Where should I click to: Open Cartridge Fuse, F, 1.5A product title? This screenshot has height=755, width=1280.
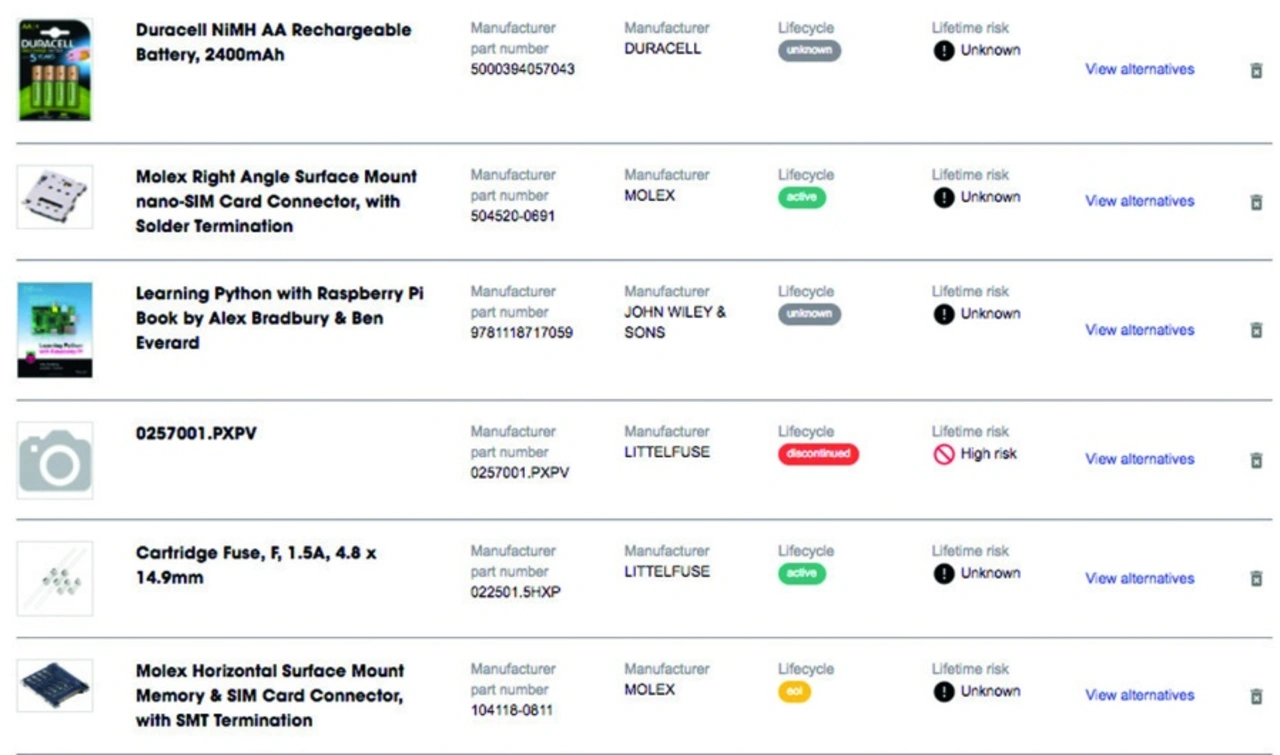[x=256, y=565]
